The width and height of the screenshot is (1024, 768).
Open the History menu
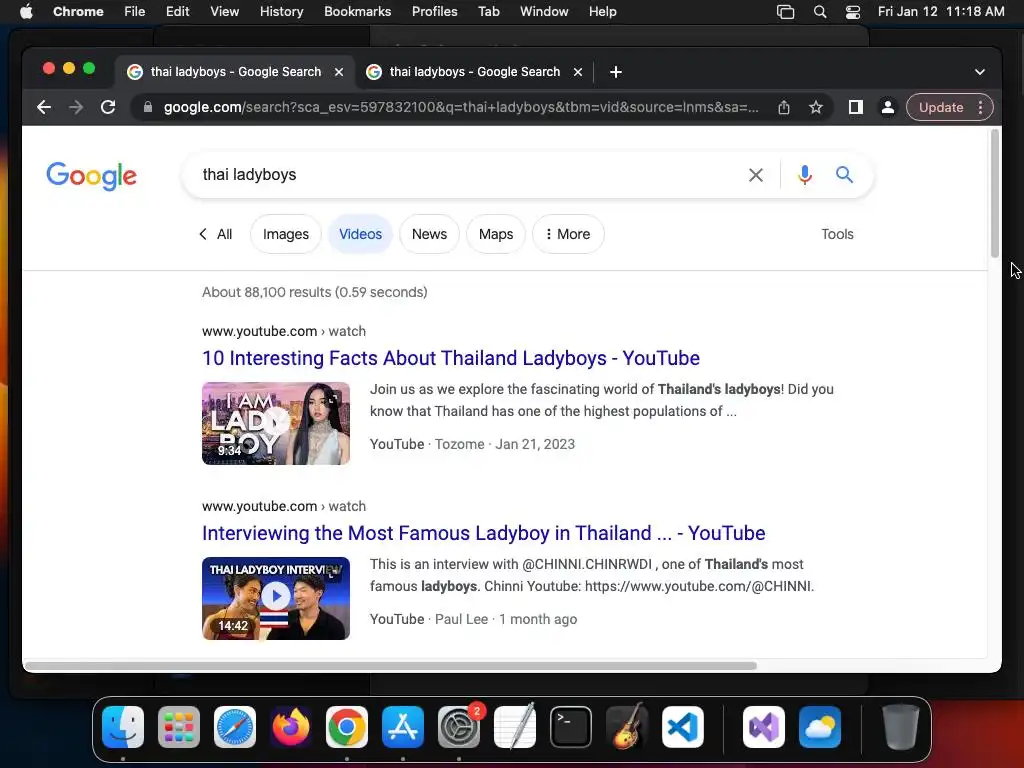pyautogui.click(x=281, y=12)
